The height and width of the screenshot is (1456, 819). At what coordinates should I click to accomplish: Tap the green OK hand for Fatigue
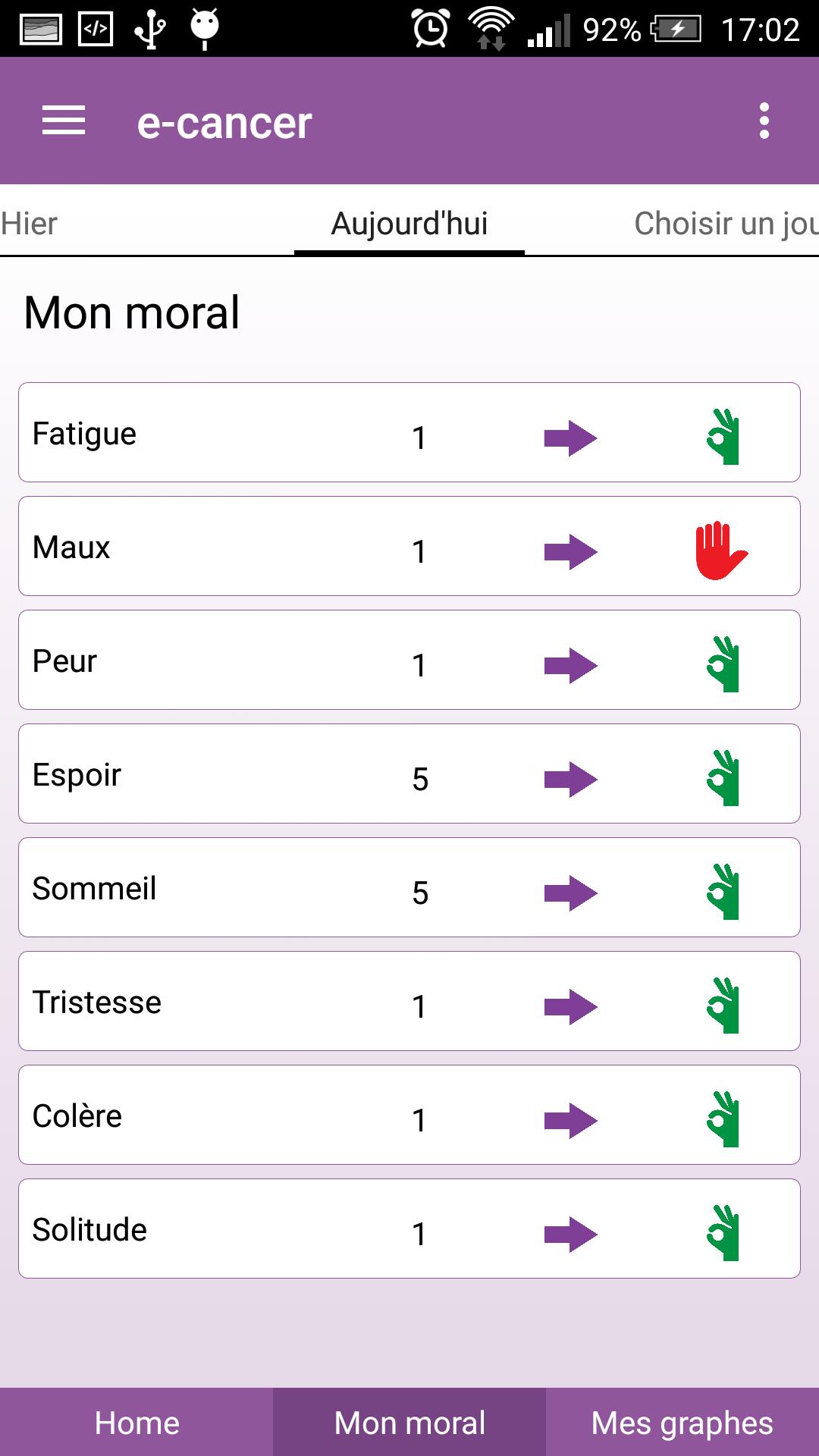click(x=723, y=437)
